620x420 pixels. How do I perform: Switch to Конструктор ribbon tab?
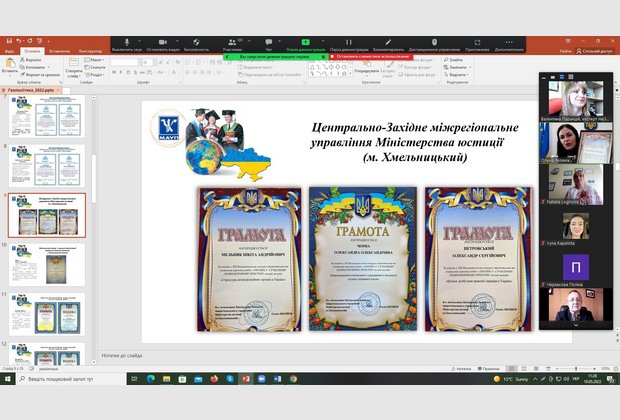coord(90,51)
